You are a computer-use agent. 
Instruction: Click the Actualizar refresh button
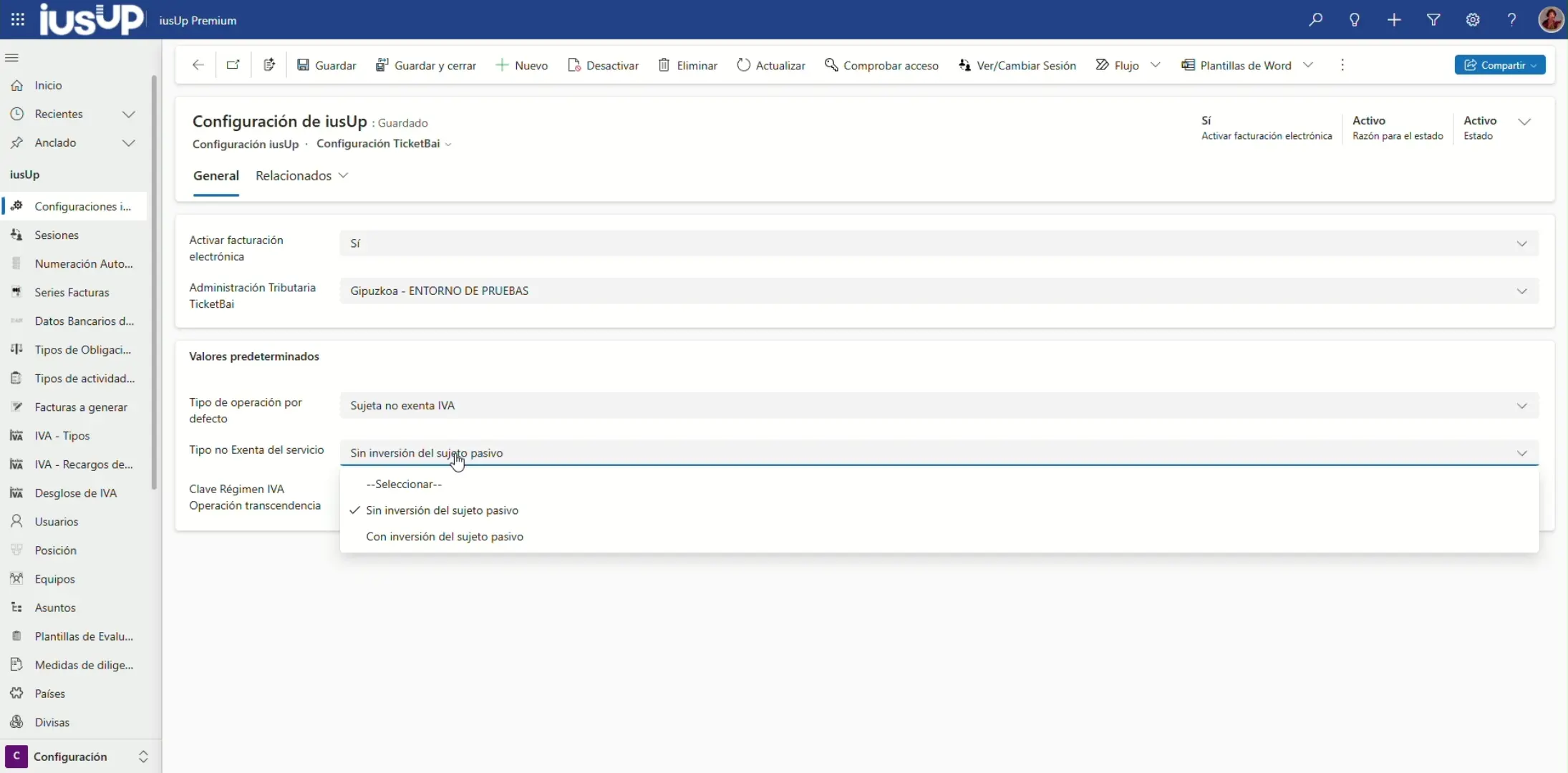771,65
